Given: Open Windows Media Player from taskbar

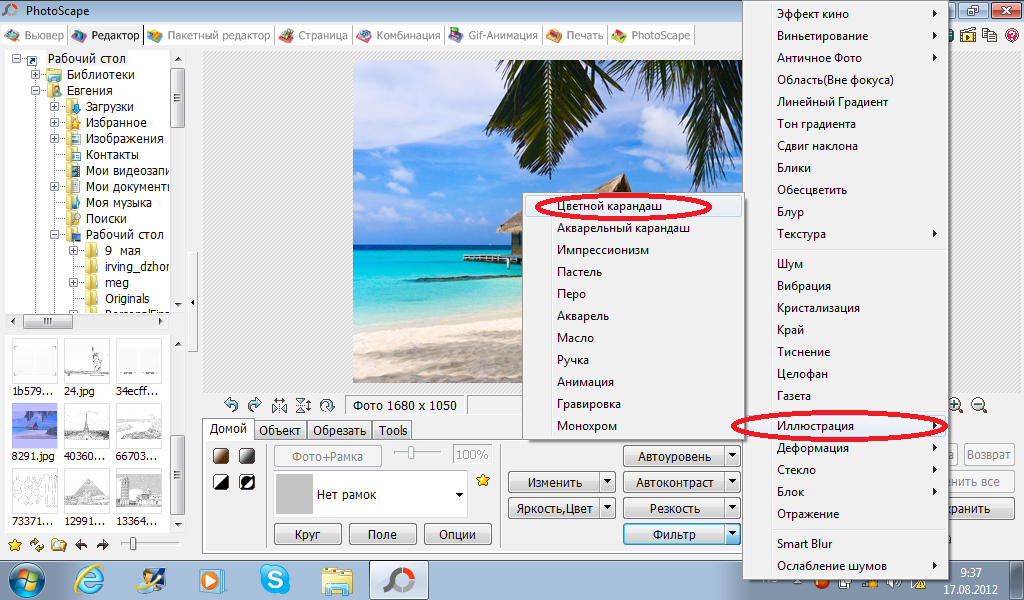Looking at the screenshot, I should point(212,580).
